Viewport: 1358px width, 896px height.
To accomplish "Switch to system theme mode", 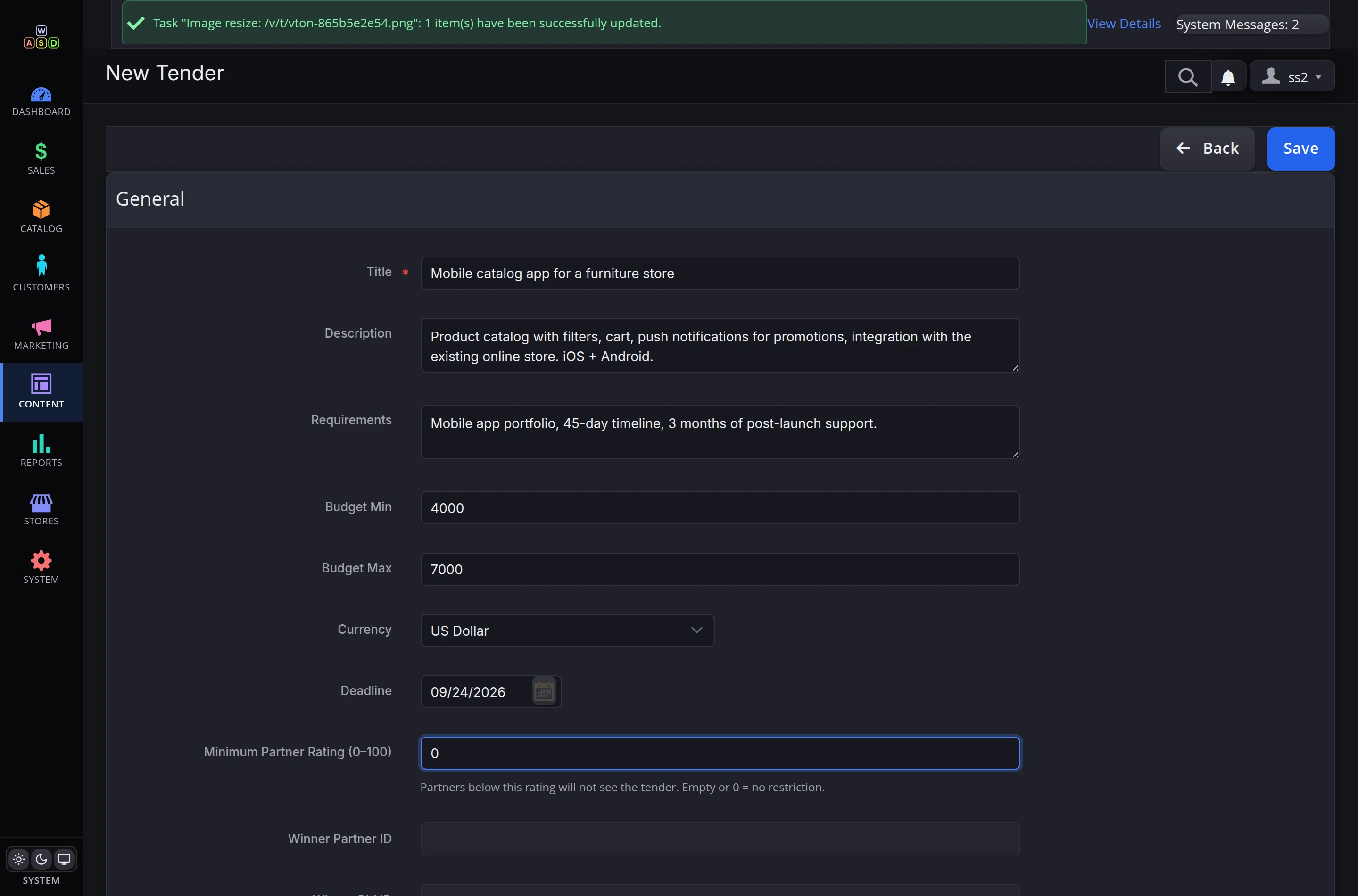I will (x=64, y=859).
